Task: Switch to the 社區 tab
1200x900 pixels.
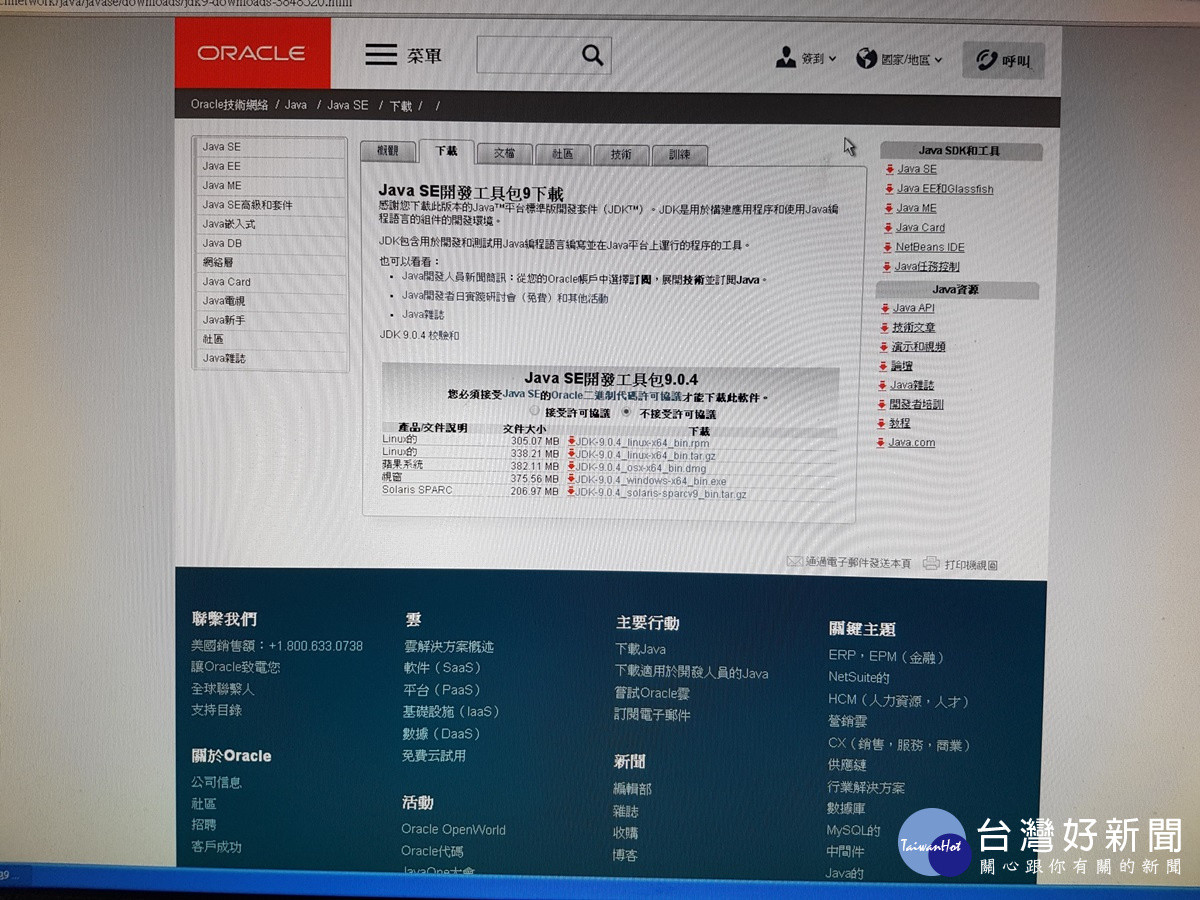Action: click(x=562, y=154)
